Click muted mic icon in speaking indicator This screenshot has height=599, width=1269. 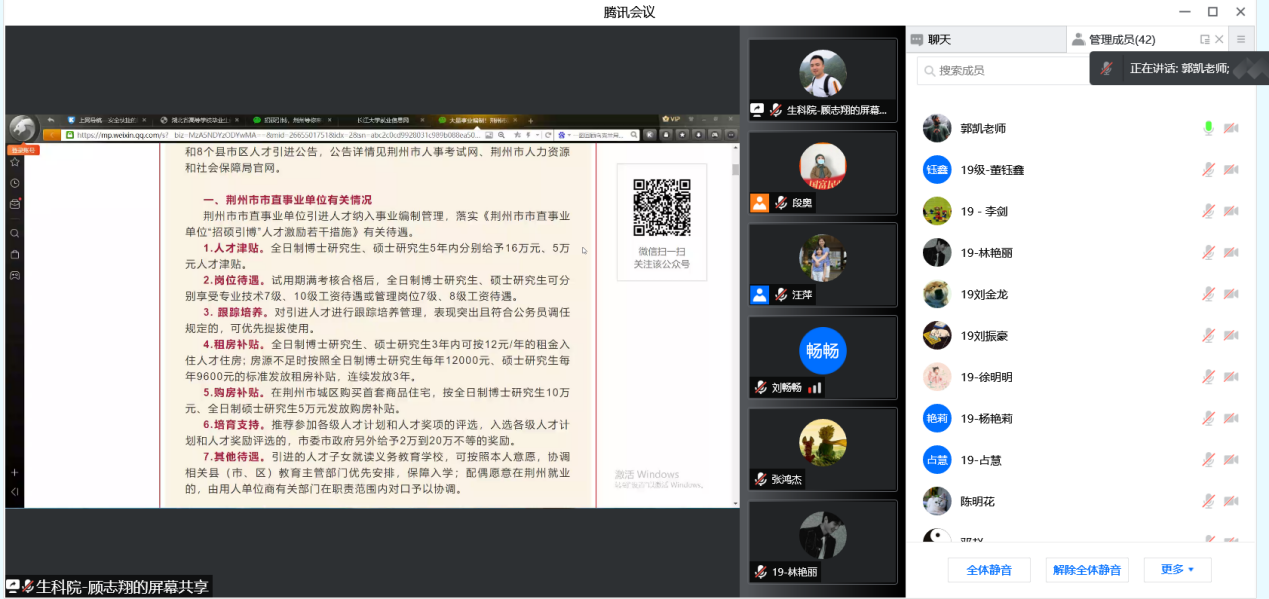pyautogui.click(x=1107, y=69)
